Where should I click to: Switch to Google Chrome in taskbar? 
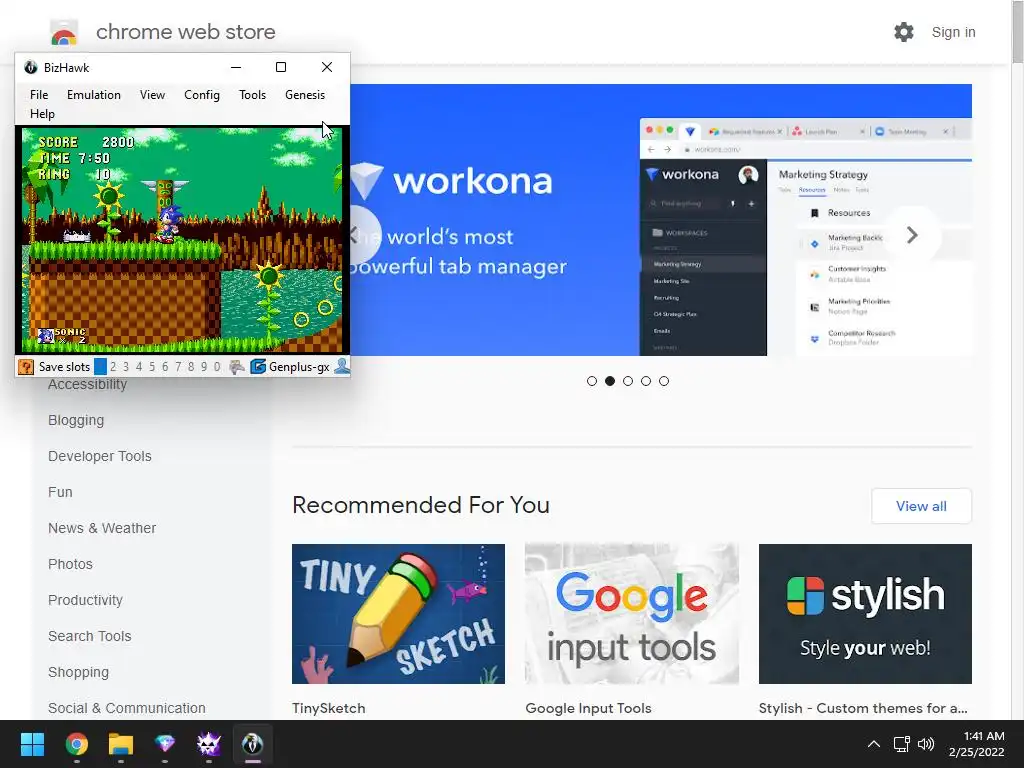(x=76, y=744)
